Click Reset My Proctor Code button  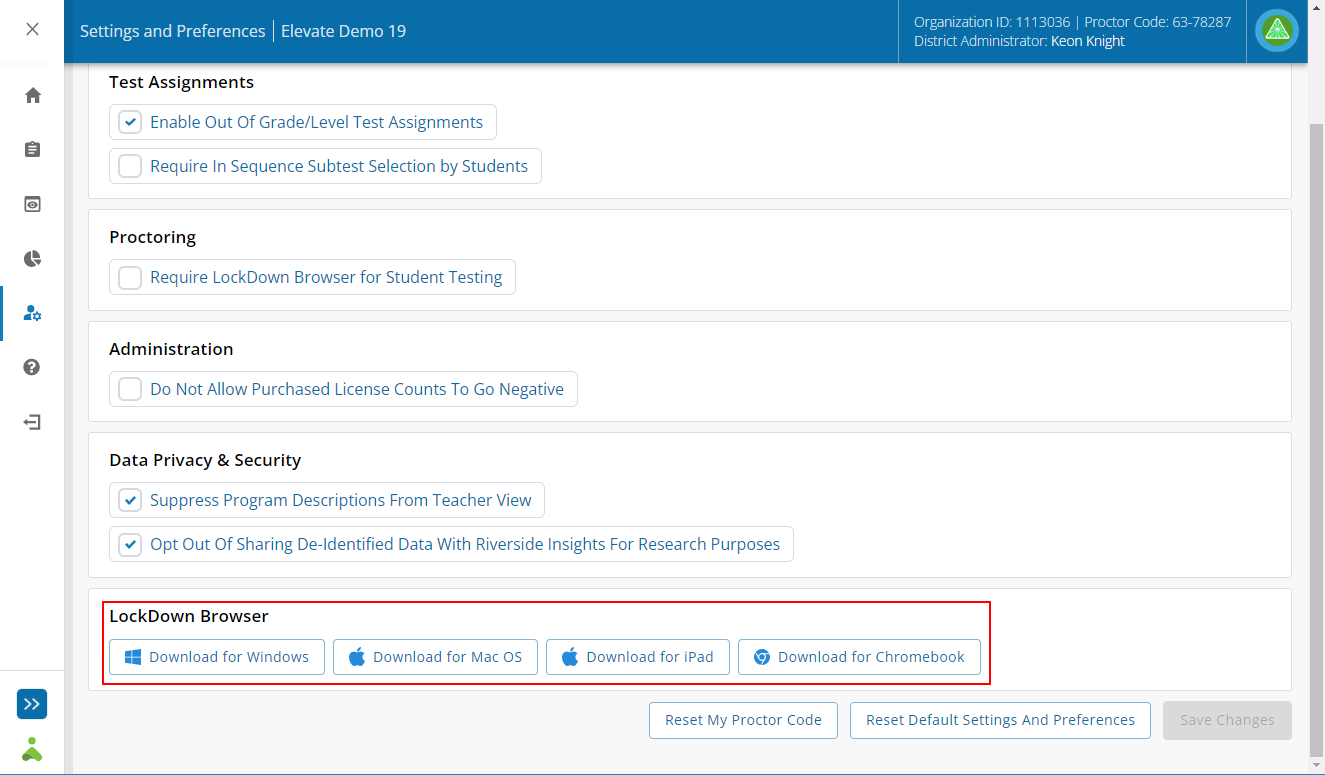[x=743, y=720]
